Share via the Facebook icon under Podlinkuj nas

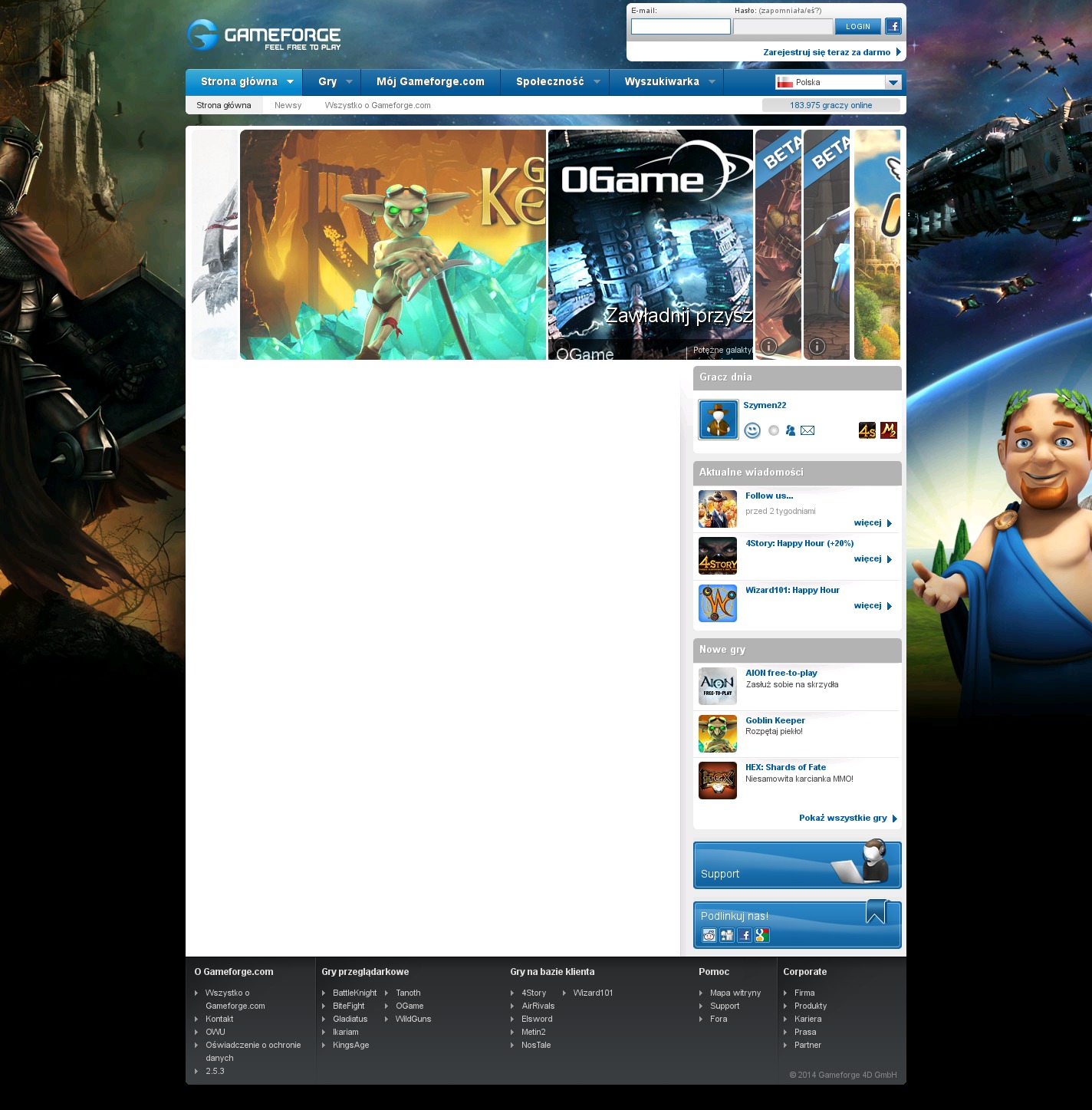click(744, 935)
